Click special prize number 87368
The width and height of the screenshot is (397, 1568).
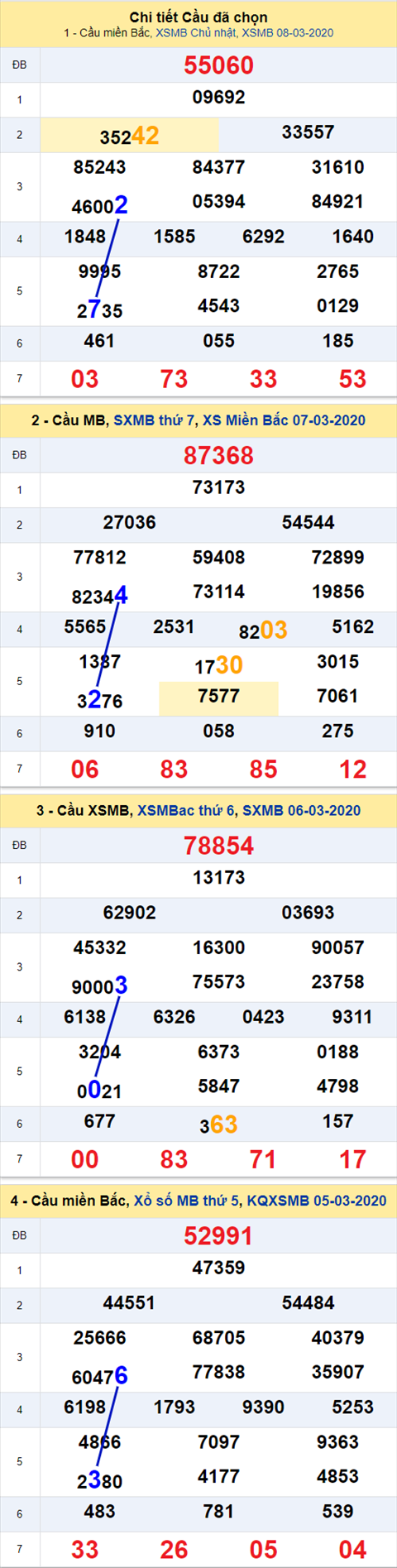pos(218,456)
